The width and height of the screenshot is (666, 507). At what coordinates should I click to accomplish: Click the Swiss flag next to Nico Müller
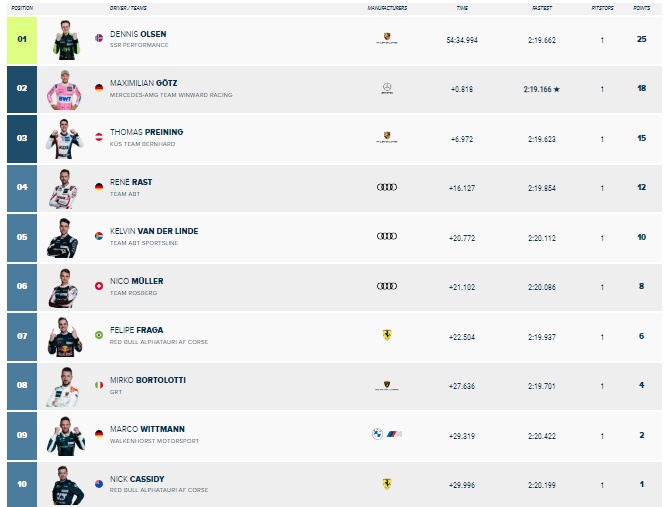coord(99,286)
